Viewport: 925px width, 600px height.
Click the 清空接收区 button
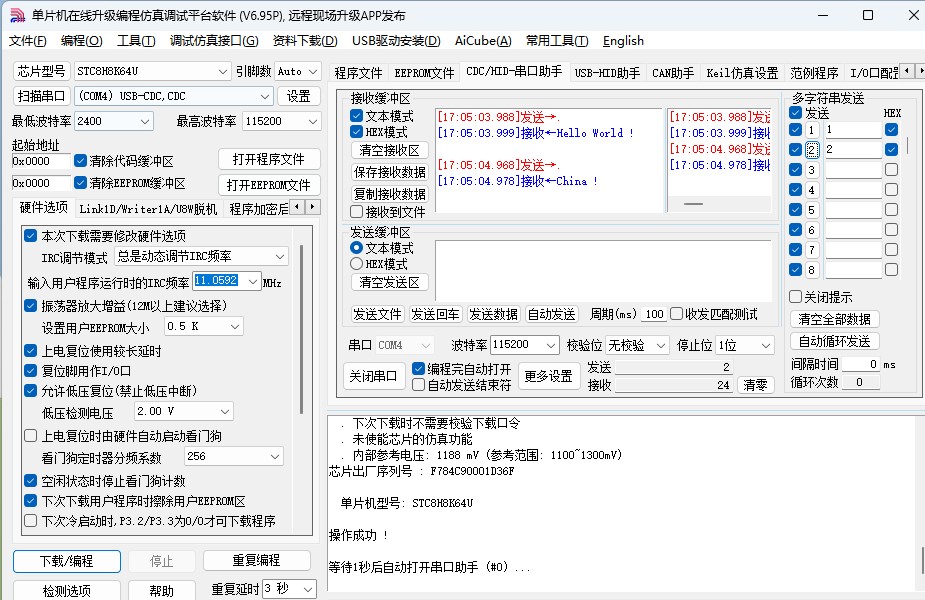[x=389, y=150]
